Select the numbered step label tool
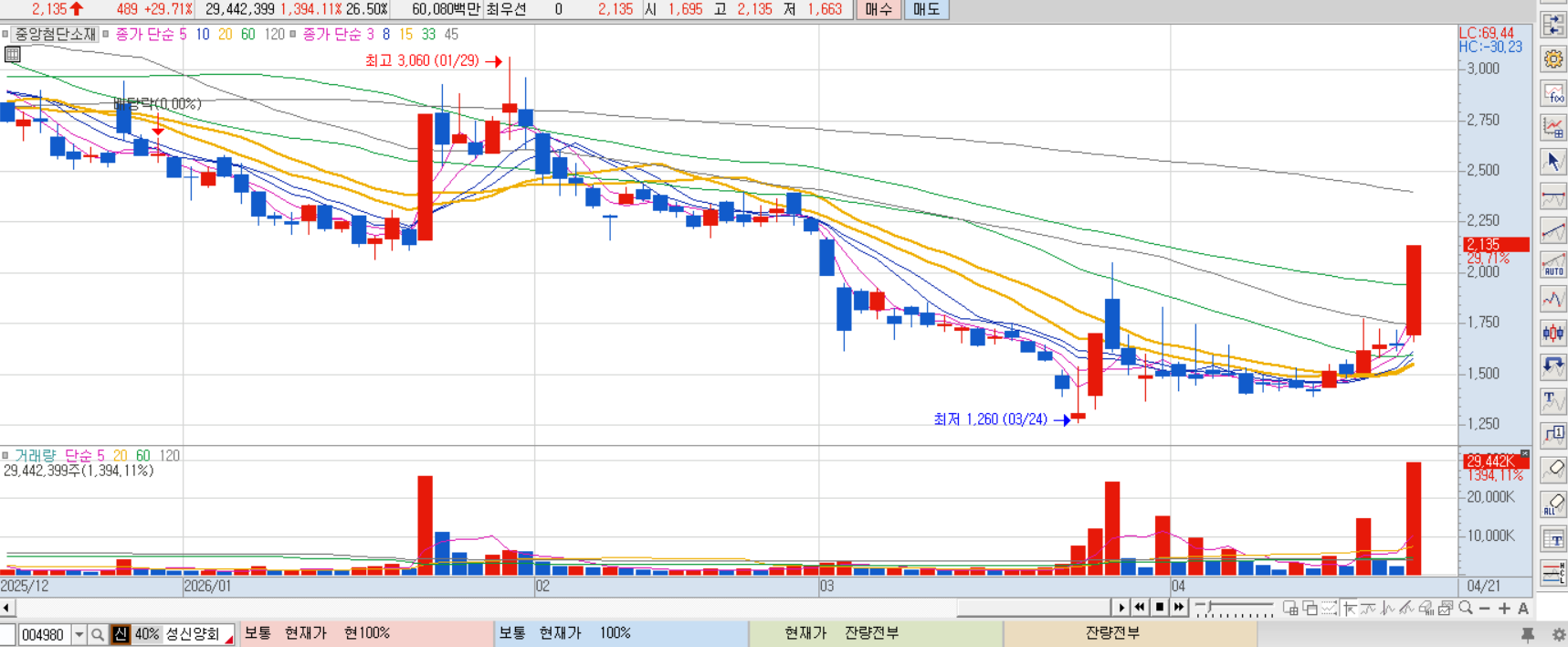1568x647 pixels. tap(1552, 435)
